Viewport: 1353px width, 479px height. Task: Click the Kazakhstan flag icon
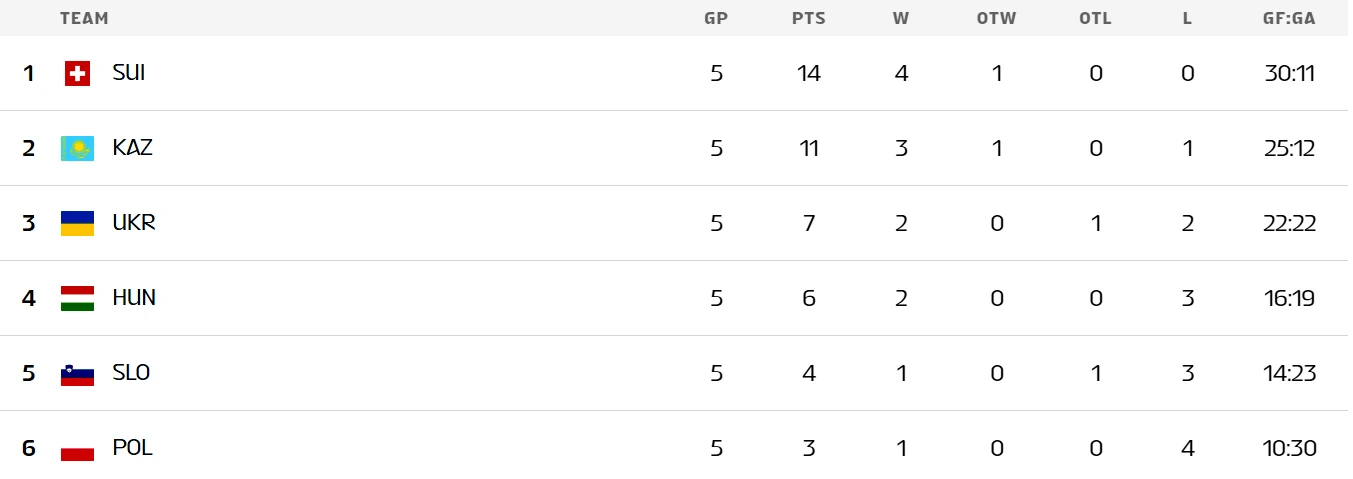tap(77, 148)
